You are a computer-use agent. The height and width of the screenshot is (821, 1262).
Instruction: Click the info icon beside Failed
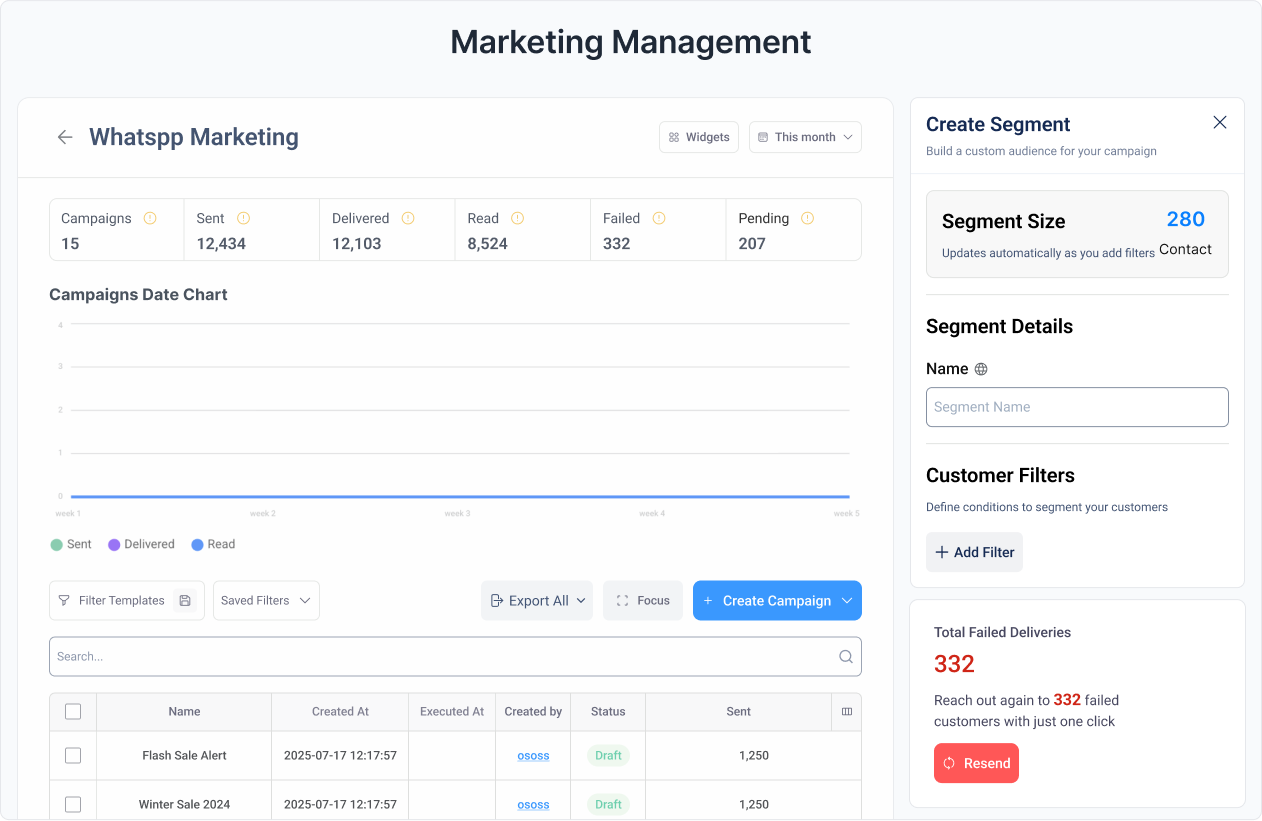(x=659, y=218)
